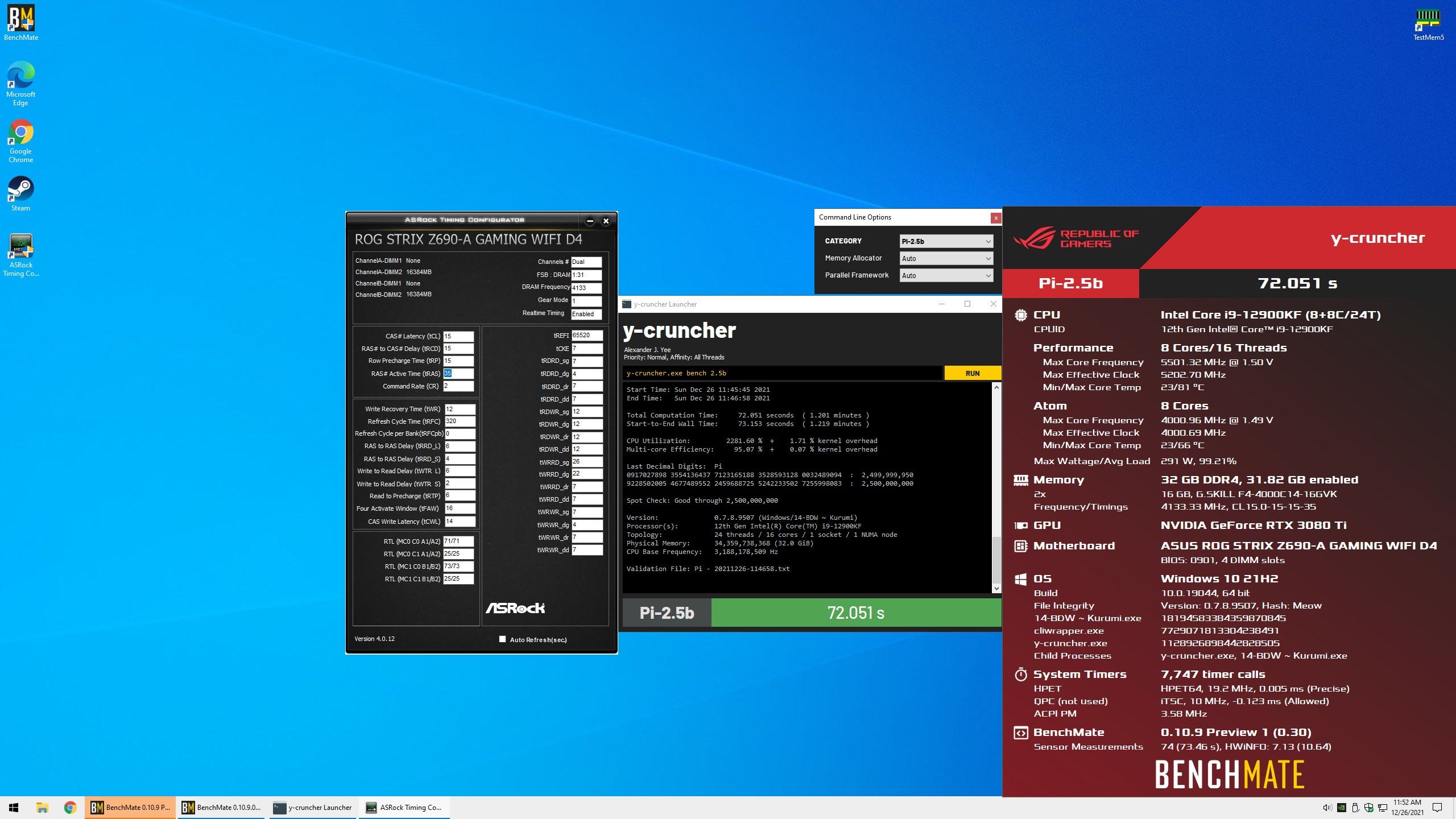Click the Command Rate (CR) field
The height and width of the screenshot is (819, 1456).
click(x=458, y=386)
